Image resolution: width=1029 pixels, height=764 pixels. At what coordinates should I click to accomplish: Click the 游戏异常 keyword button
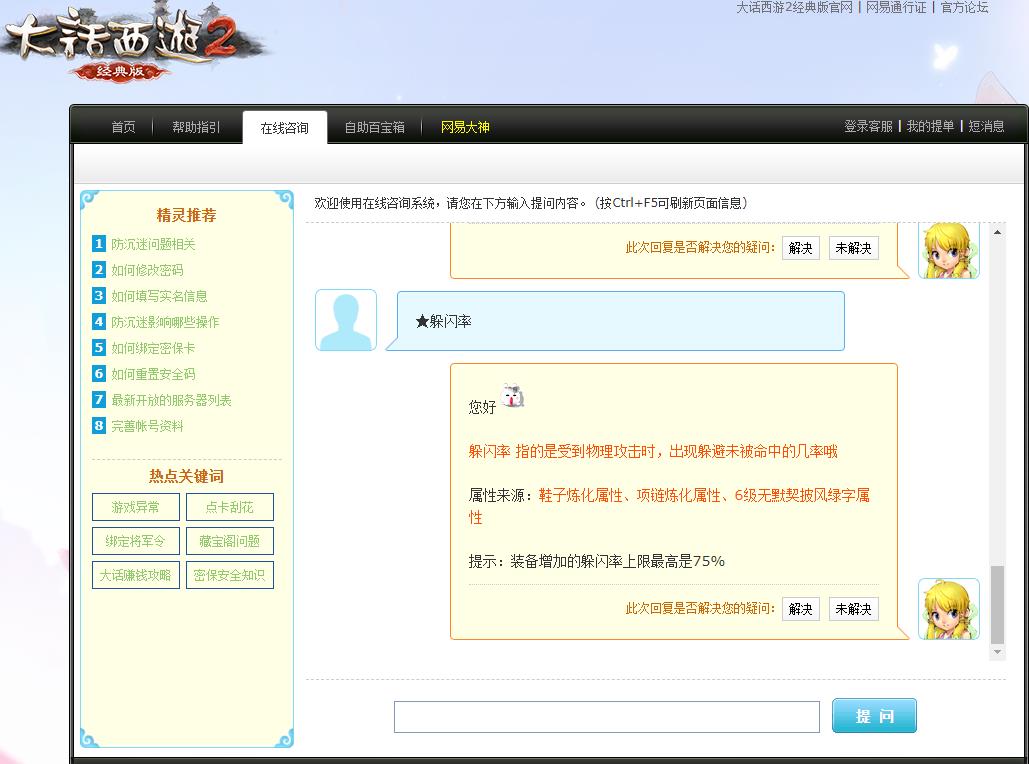tap(136, 507)
